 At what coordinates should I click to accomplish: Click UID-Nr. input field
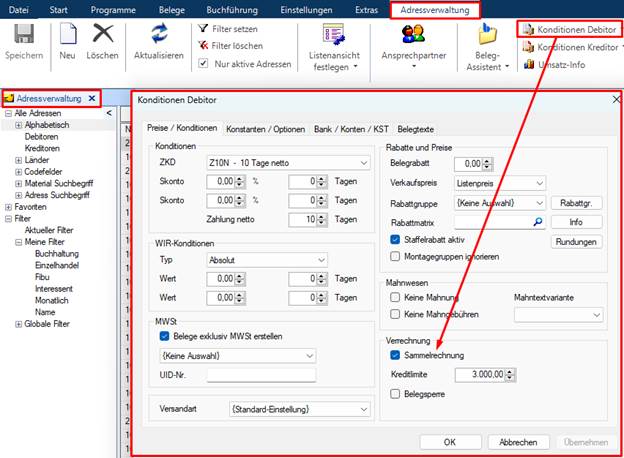pos(261,375)
